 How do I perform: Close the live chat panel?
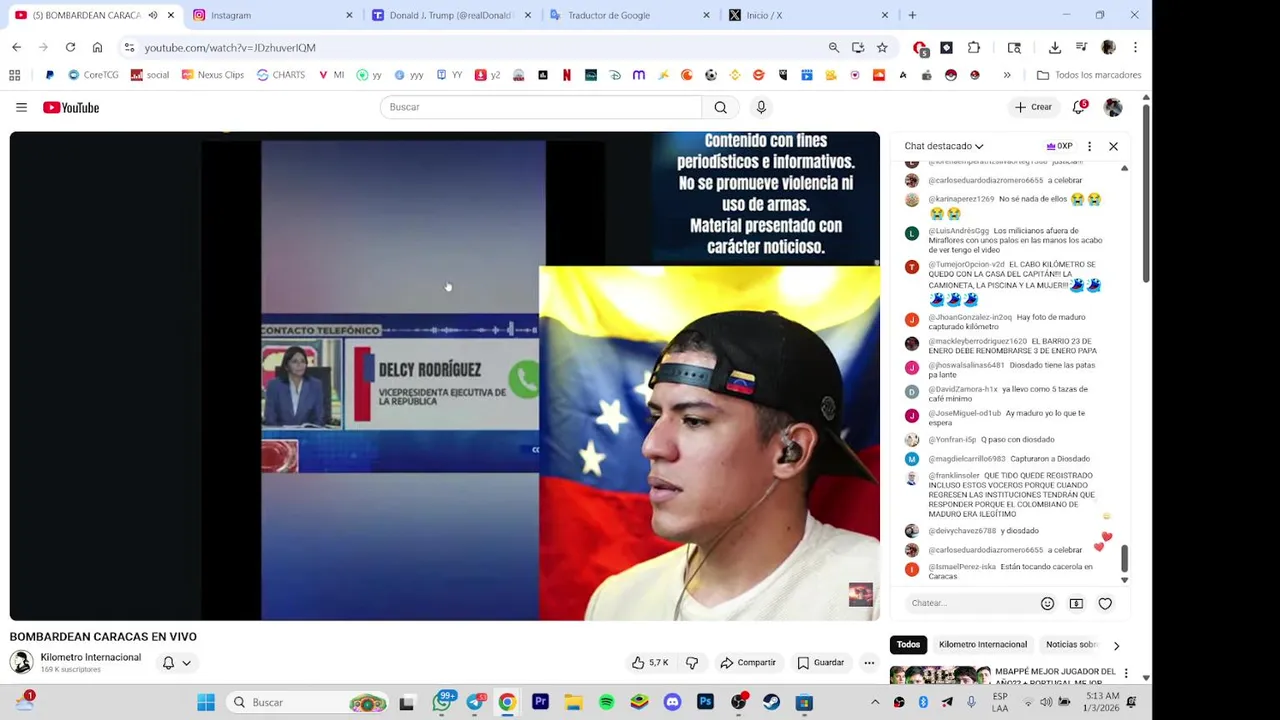coord(1113,146)
